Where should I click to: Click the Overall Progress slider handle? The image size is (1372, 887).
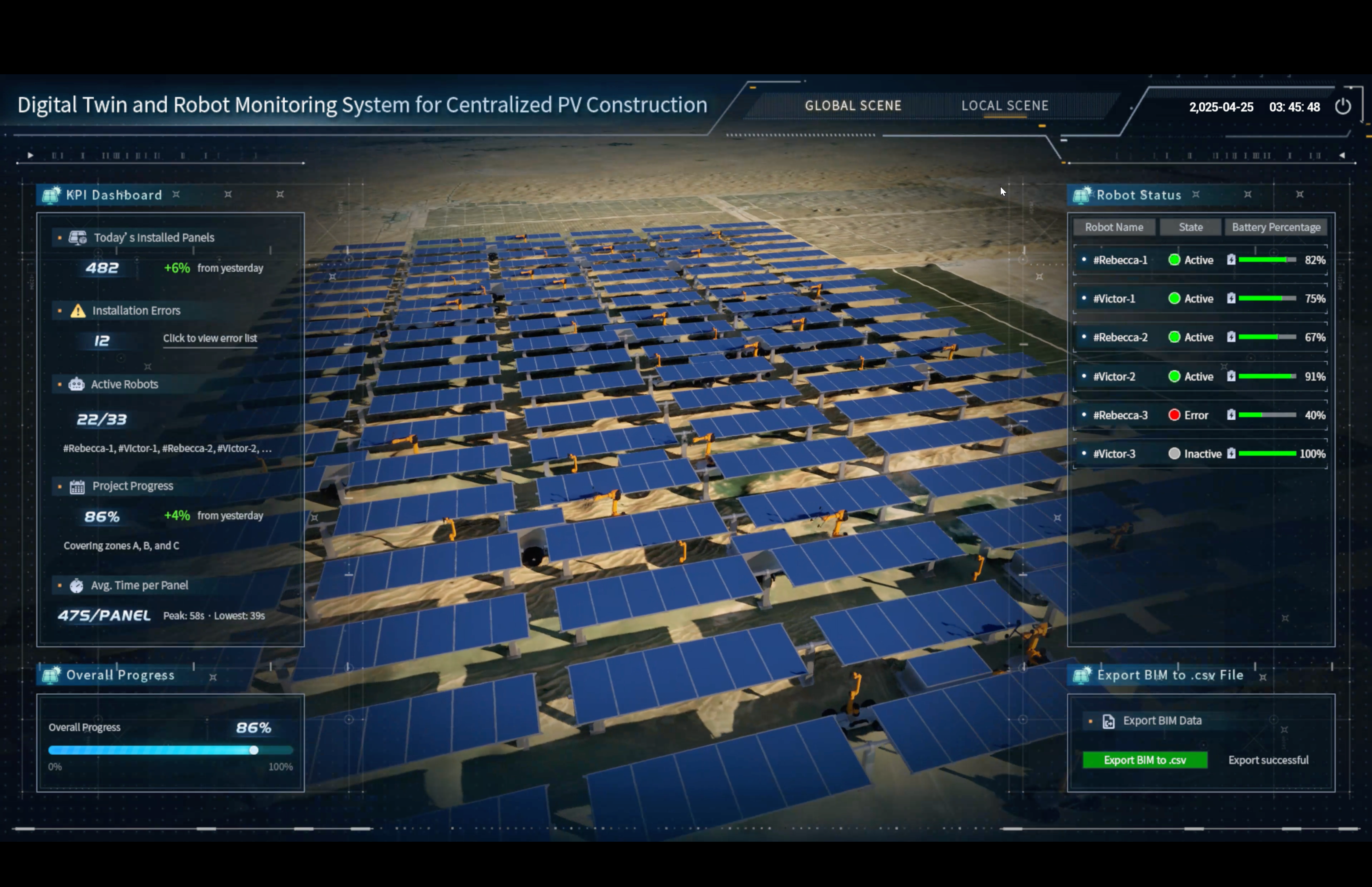[x=254, y=750]
